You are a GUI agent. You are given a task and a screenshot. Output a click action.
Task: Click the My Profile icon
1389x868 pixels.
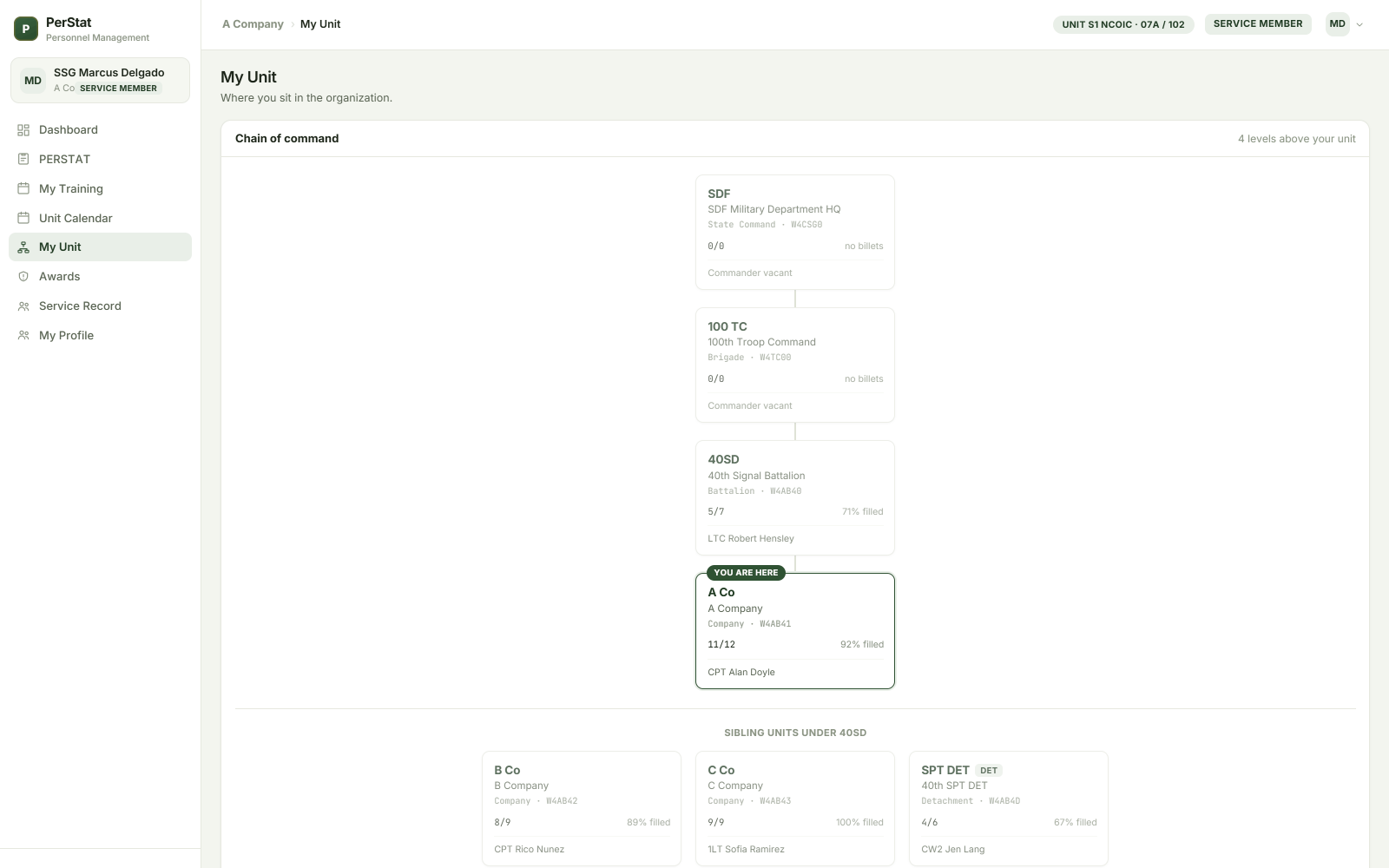[x=23, y=335]
